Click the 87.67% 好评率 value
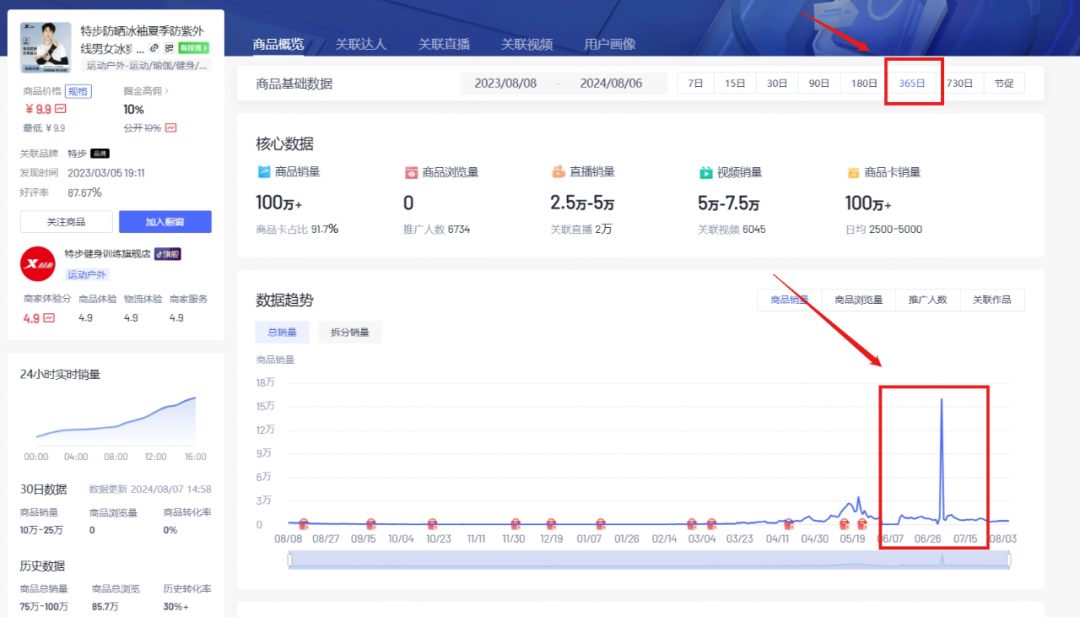Viewport: 1080px width, 617px height. [84, 193]
